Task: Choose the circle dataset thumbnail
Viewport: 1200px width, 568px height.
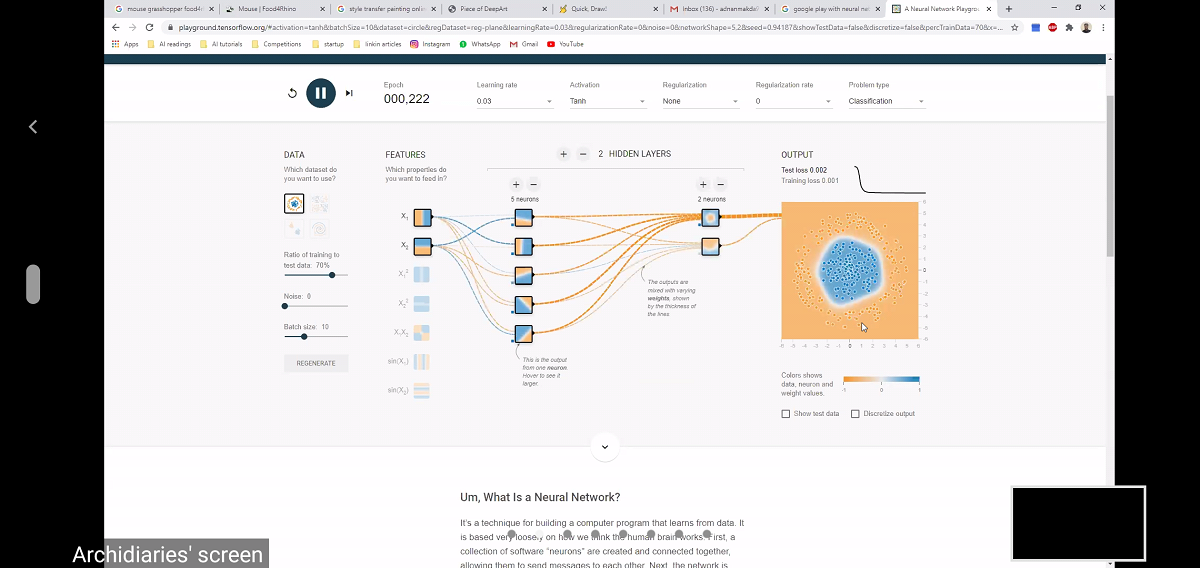Action: (x=294, y=203)
